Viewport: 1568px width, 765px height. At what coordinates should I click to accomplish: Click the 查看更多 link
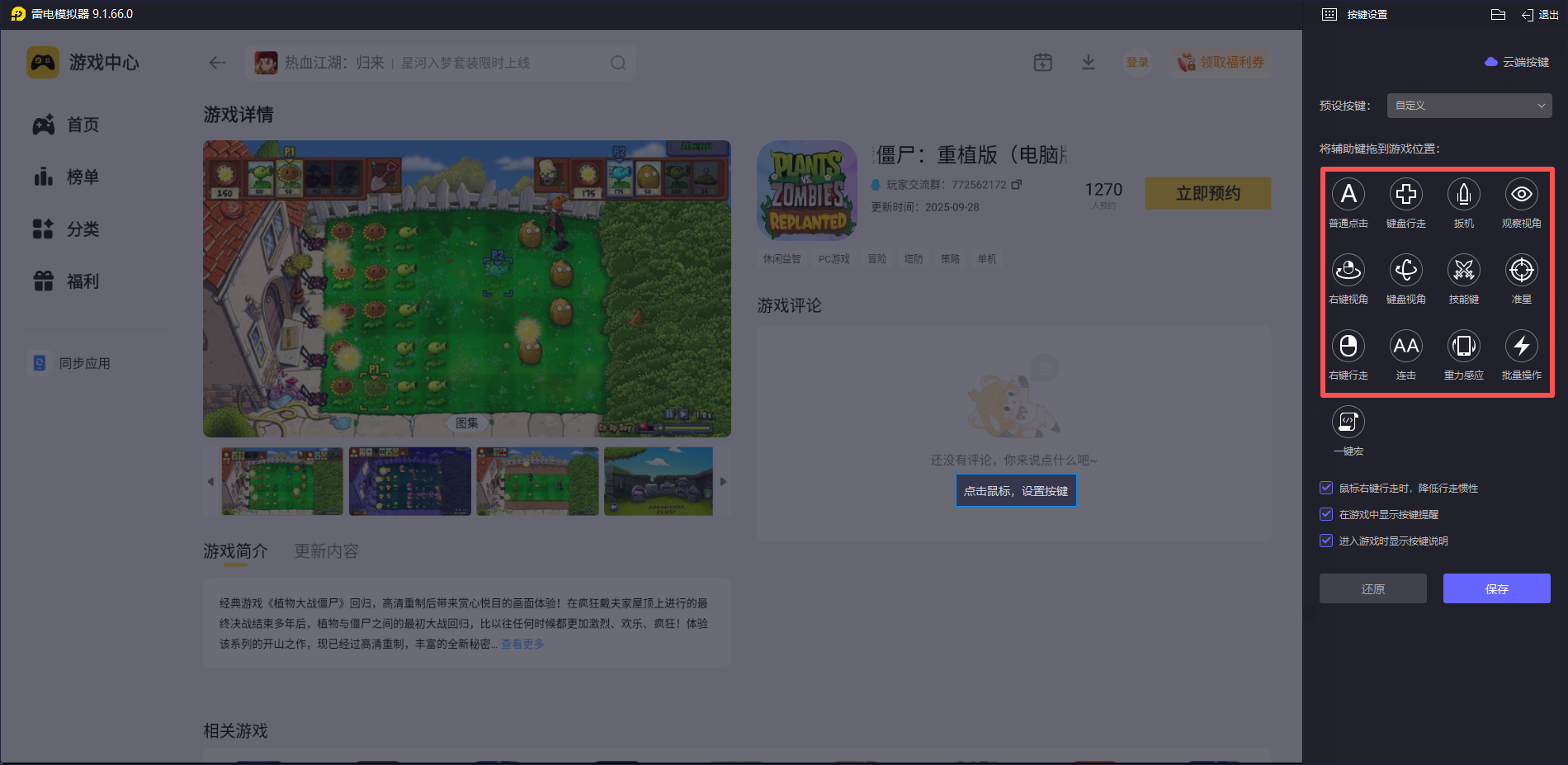[523, 644]
